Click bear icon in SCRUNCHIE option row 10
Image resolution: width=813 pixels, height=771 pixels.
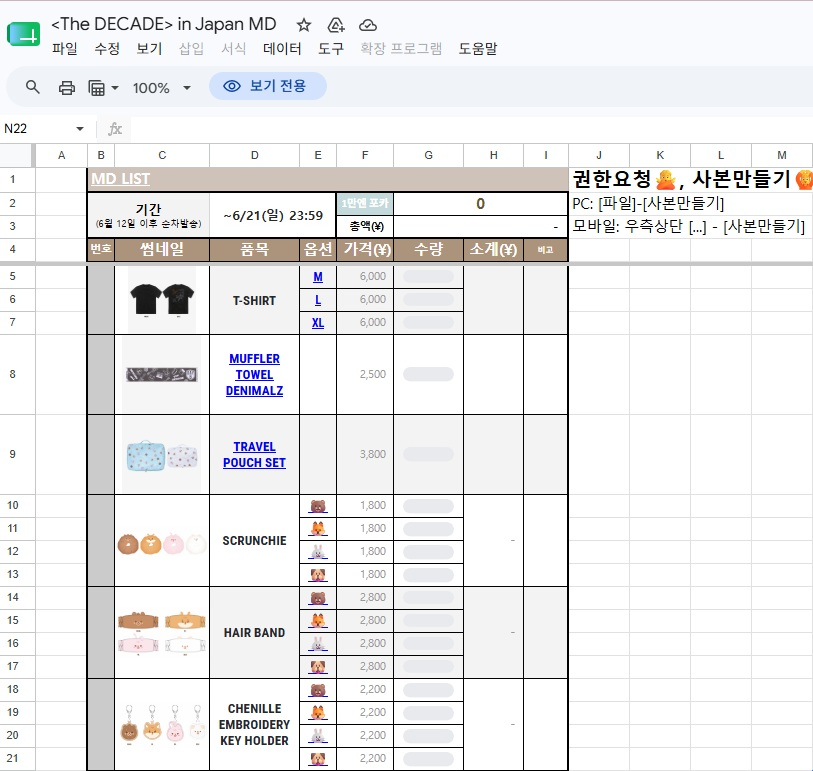(318, 506)
